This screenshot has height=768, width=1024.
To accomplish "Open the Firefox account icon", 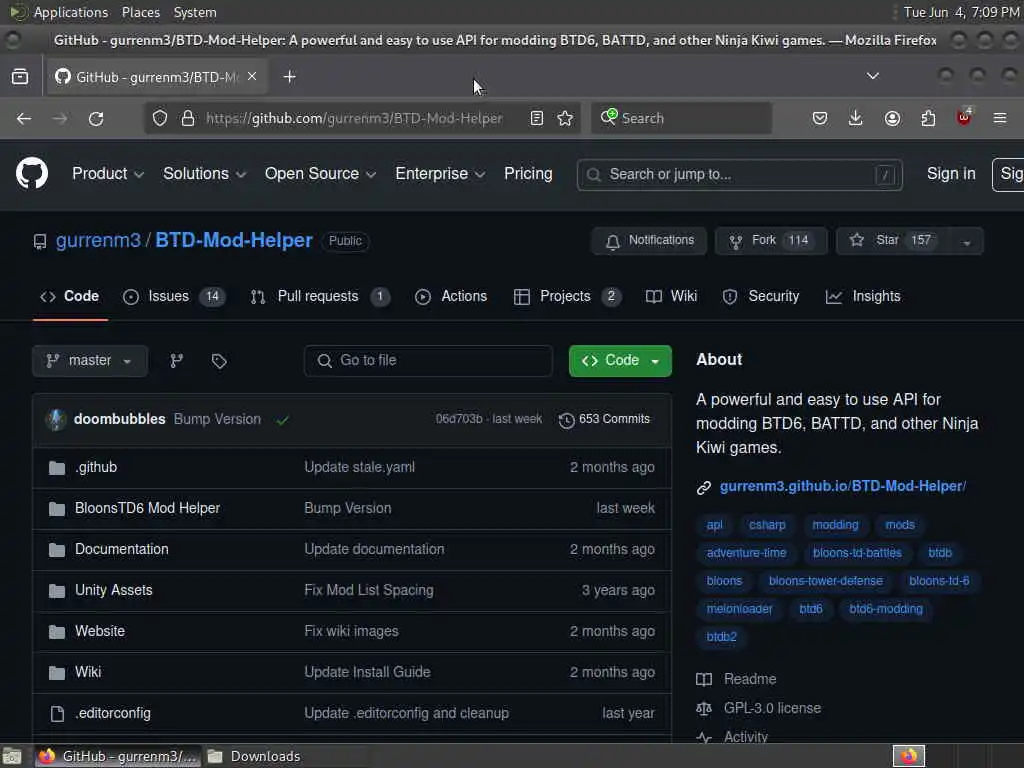I will pos(892,118).
